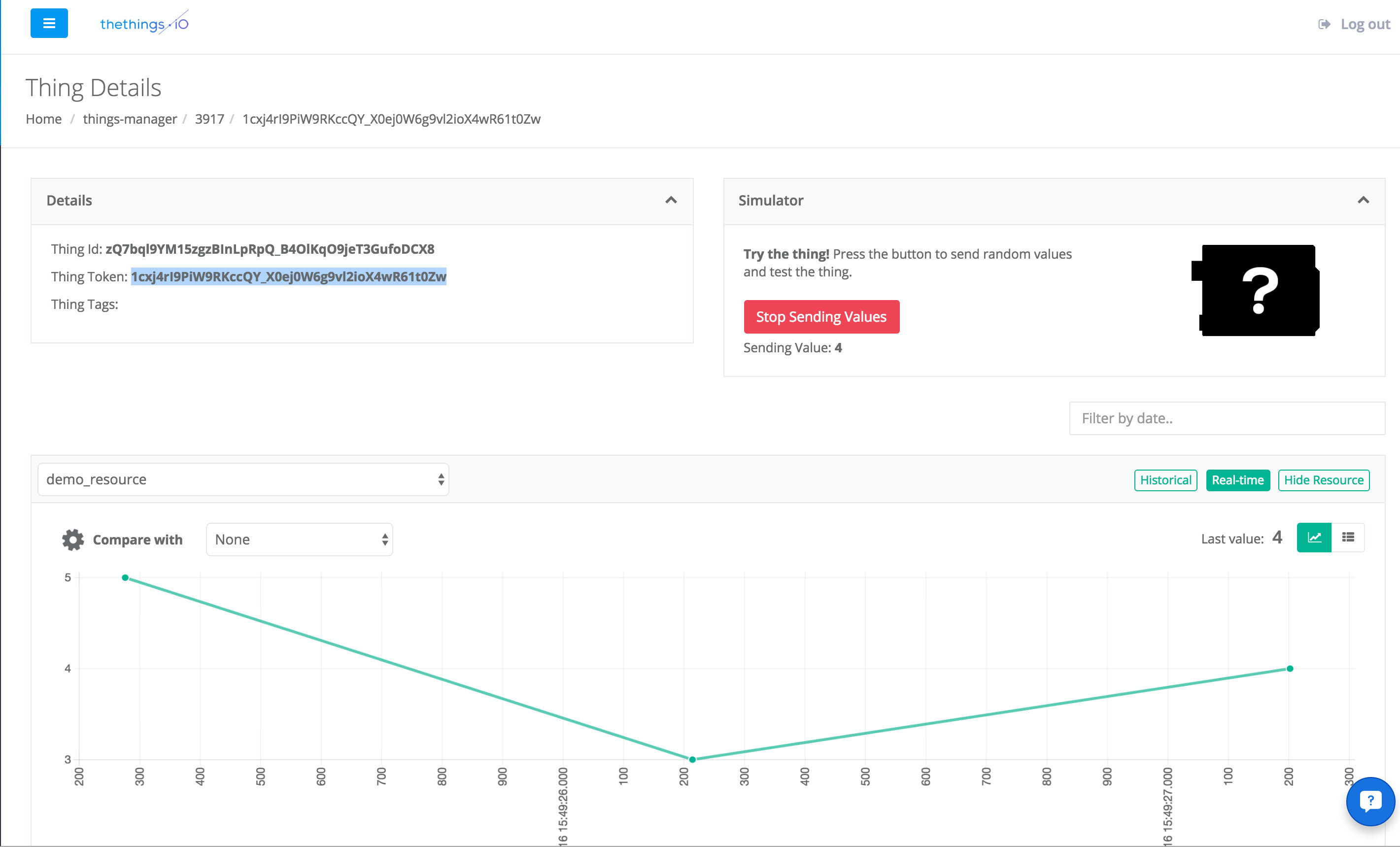Click the thethings.iO logo
This screenshot has width=1400, height=847.
(x=144, y=24)
